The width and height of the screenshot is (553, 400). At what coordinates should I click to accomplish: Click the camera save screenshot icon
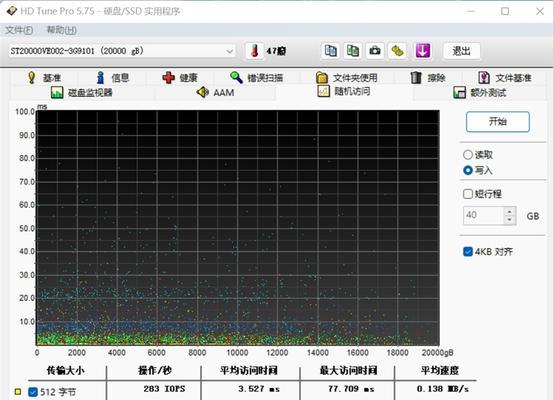pos(375,51)
